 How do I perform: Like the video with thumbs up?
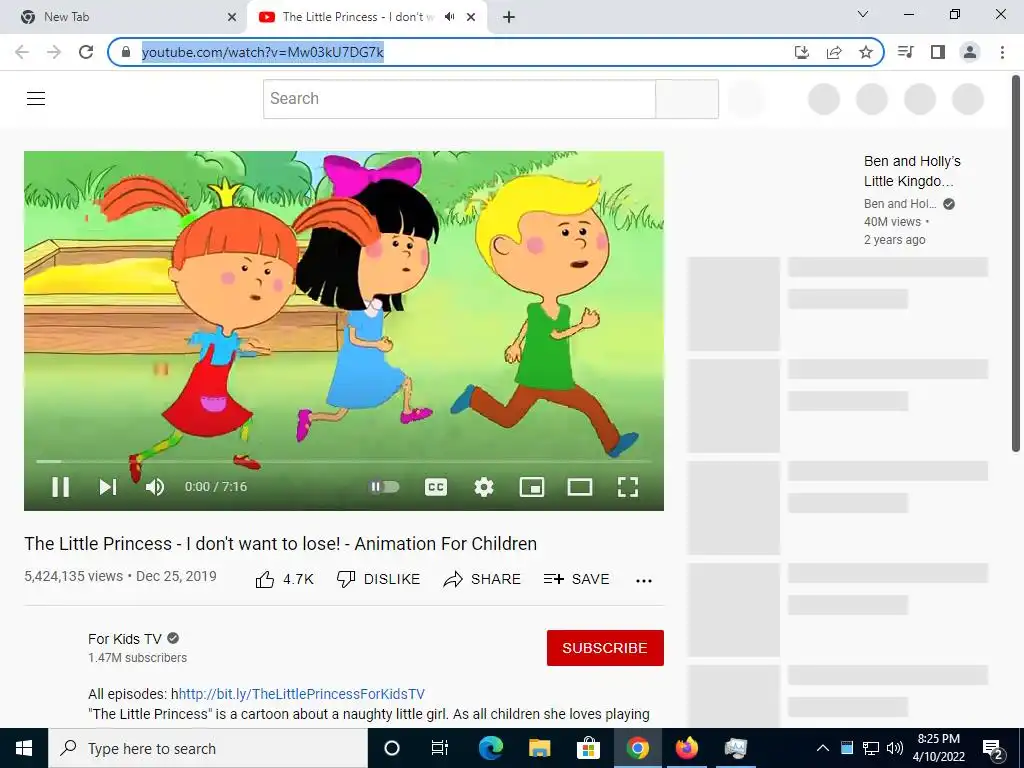264,579
